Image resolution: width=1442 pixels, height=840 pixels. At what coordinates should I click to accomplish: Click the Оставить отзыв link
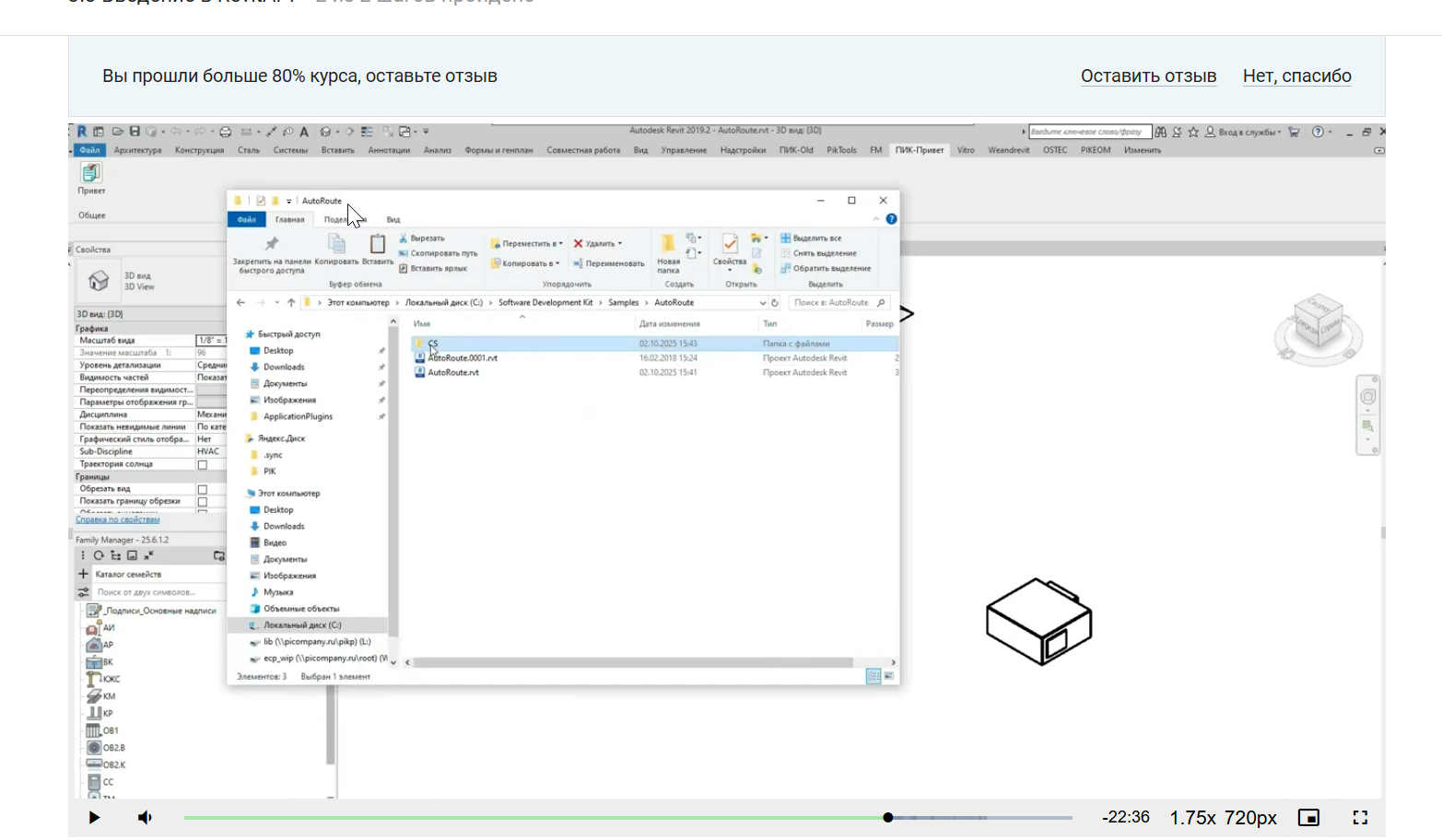(x=1148, y=76)
